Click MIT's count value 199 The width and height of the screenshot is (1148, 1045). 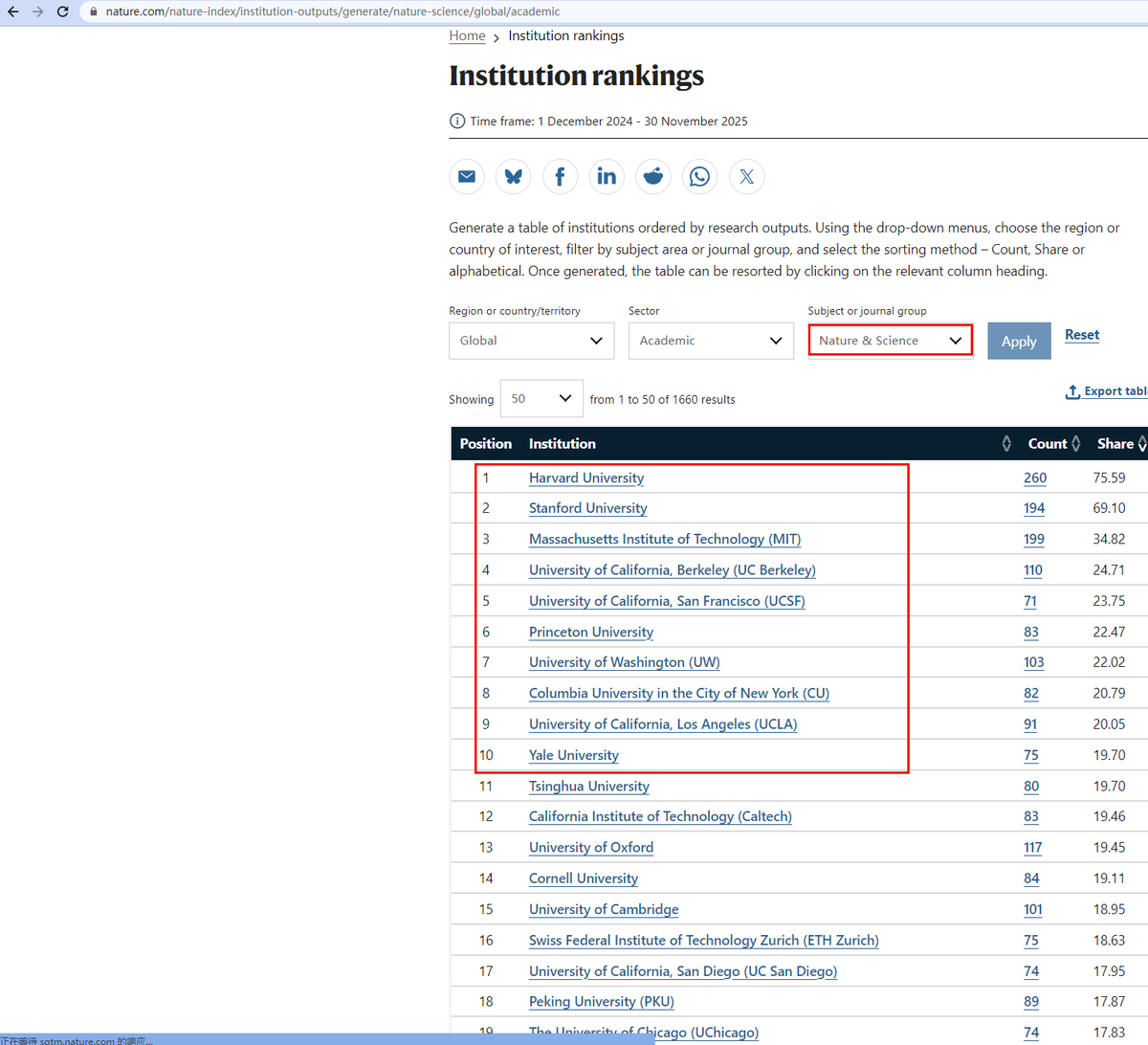point(1034,539)
